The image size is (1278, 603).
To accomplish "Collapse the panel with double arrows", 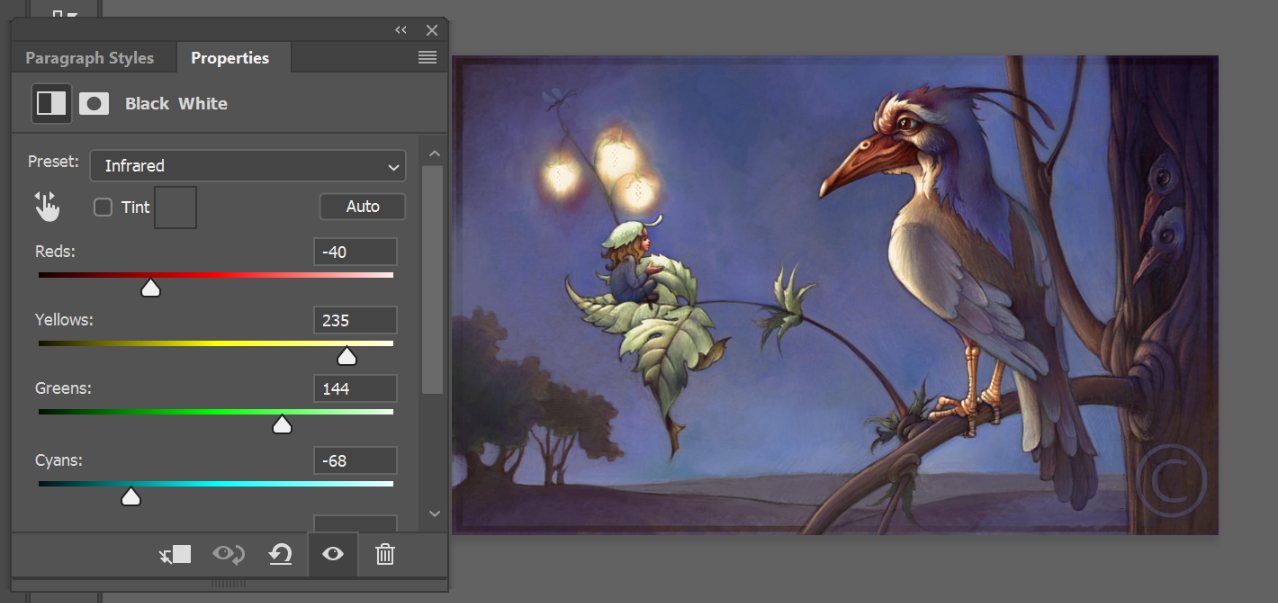I will click(401, 30).
